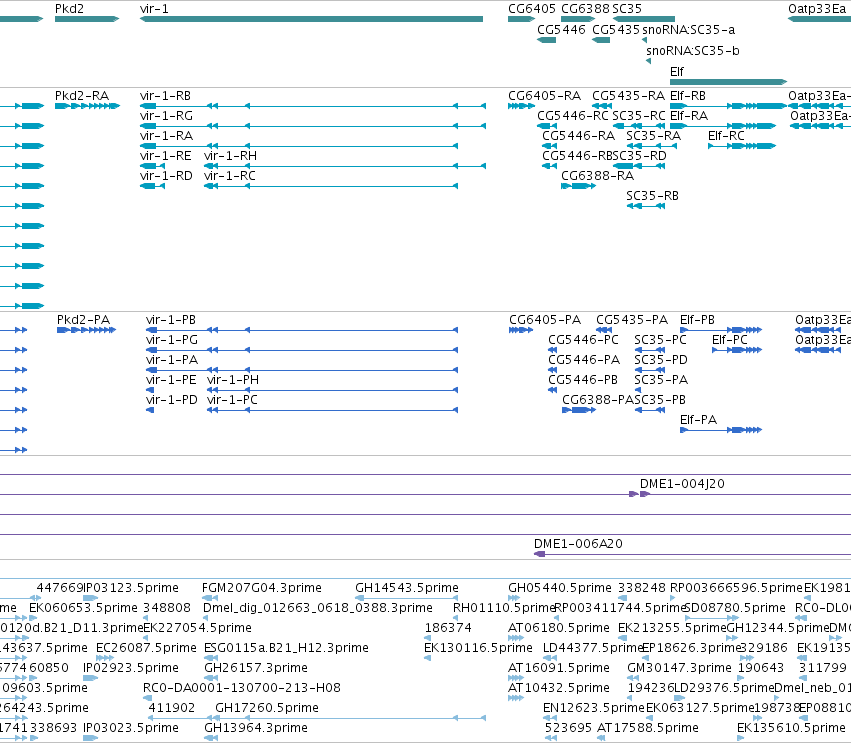Click the SC35 gene label
Screen dimensions: 851x743
(x=627, y=9)
